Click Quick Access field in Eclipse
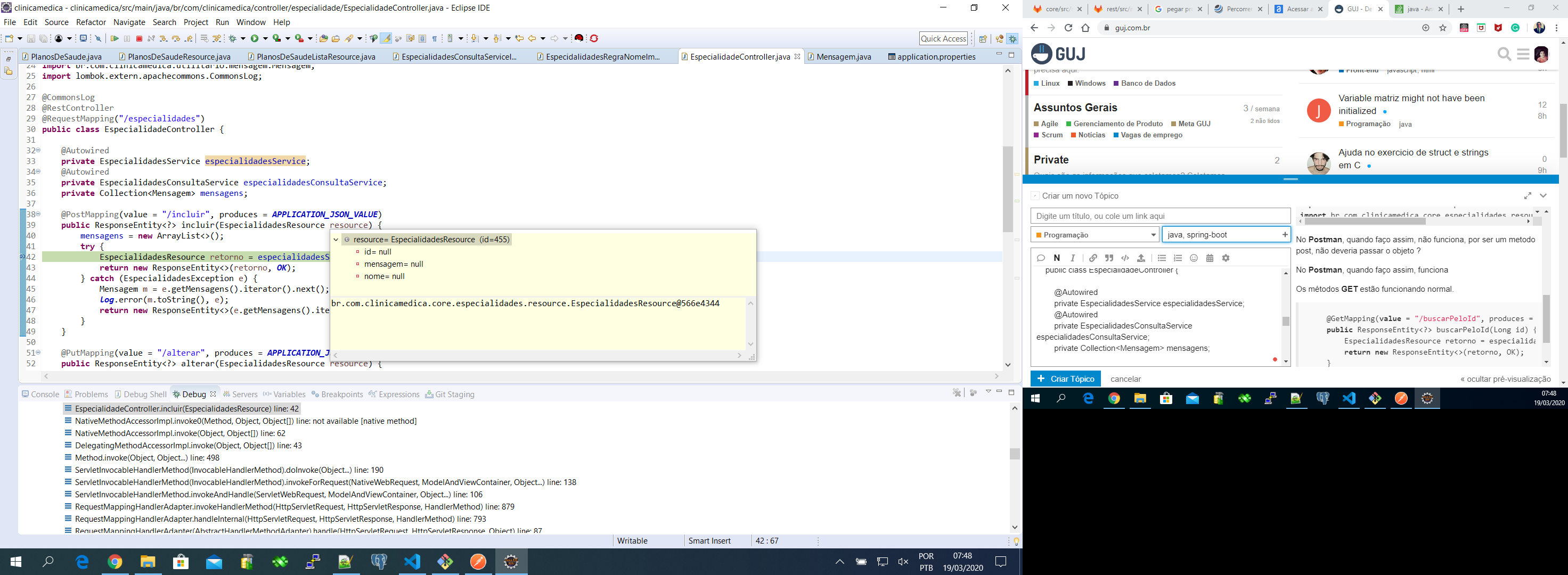The width and height of the screenshot is (1568, 575). [x=943, y=38]
